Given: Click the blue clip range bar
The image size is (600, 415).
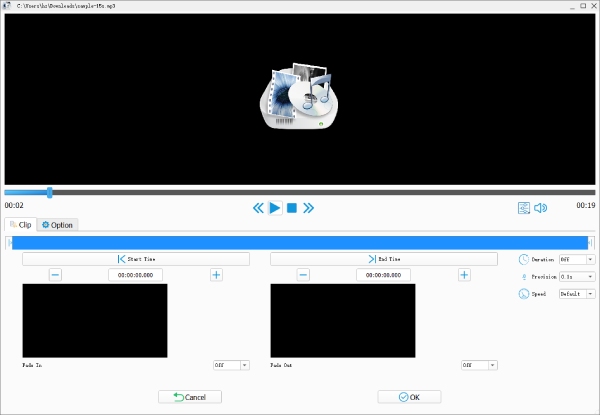Looking at the screenshot, I should click(x=300, y=243).
